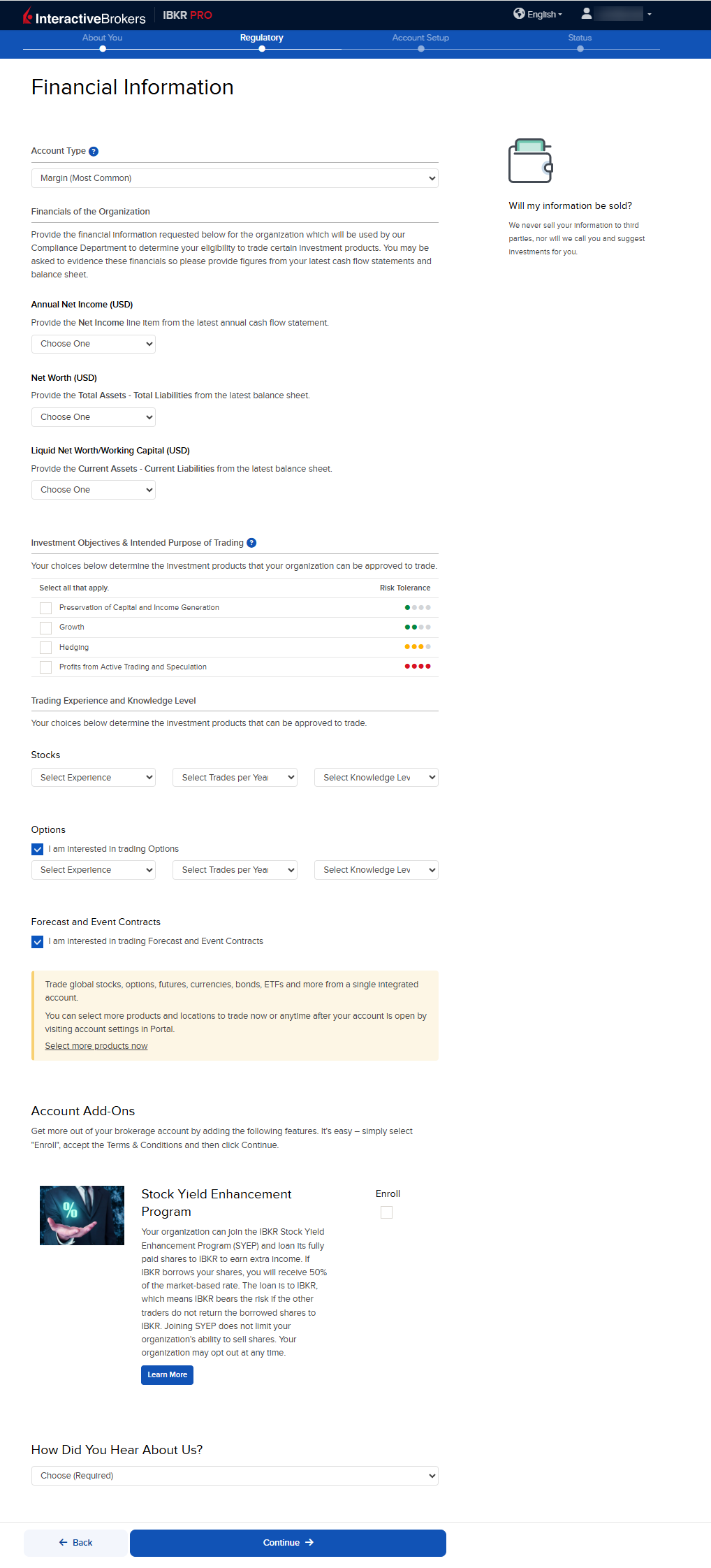The width and height of the screenshot is (711, 1568).
Task: Open the user profile icon menu
Action: coord(587,13)
